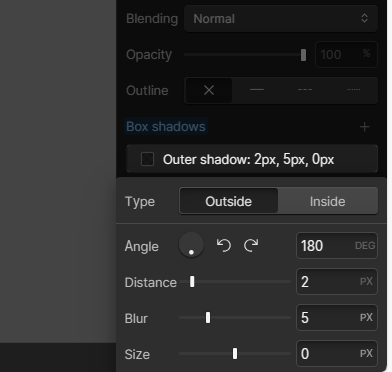Click the Size label
392x372 pixels.
pyautogui.click(x=137, y=354)
